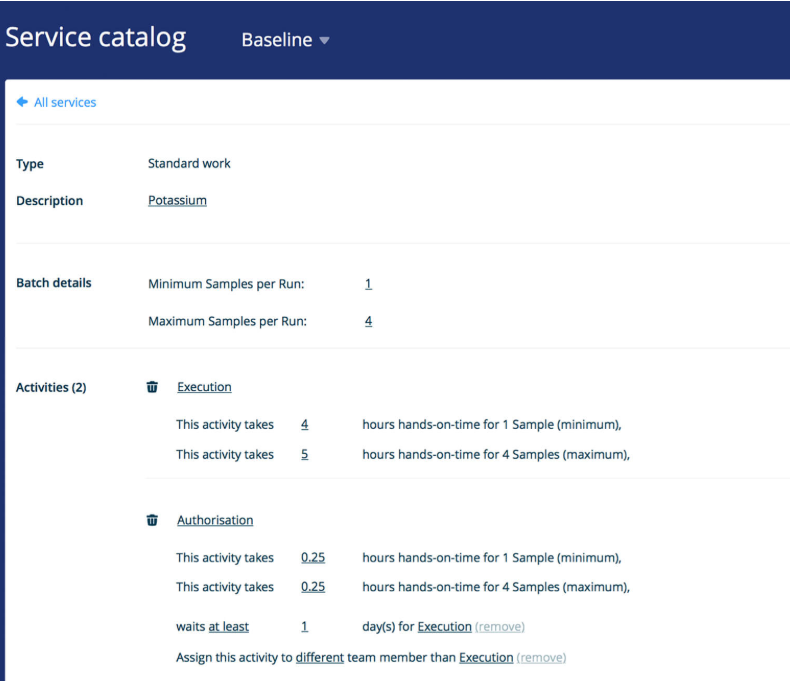Viewport: 790px width, 681px height.
Task: Open the Baseline dropdown arrow
Action: tap(324, 41)
